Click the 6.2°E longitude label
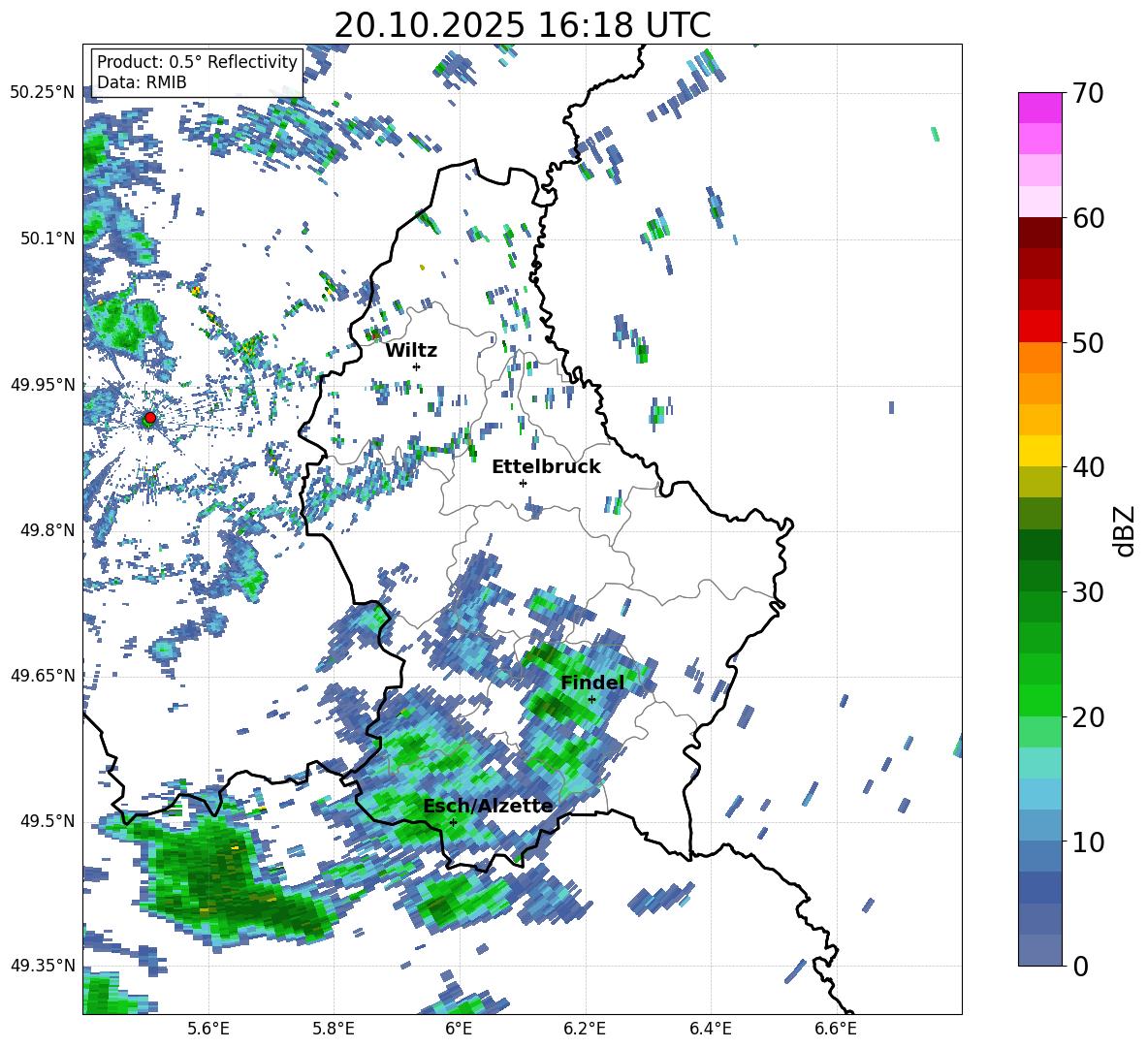 tap(585, 1029)
